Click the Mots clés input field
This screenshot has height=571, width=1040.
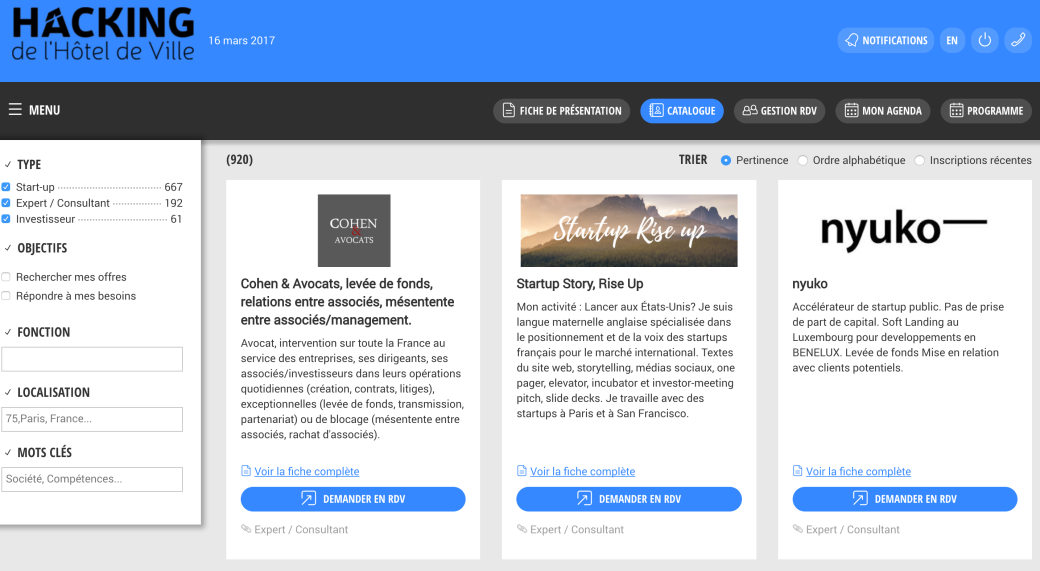92,479
